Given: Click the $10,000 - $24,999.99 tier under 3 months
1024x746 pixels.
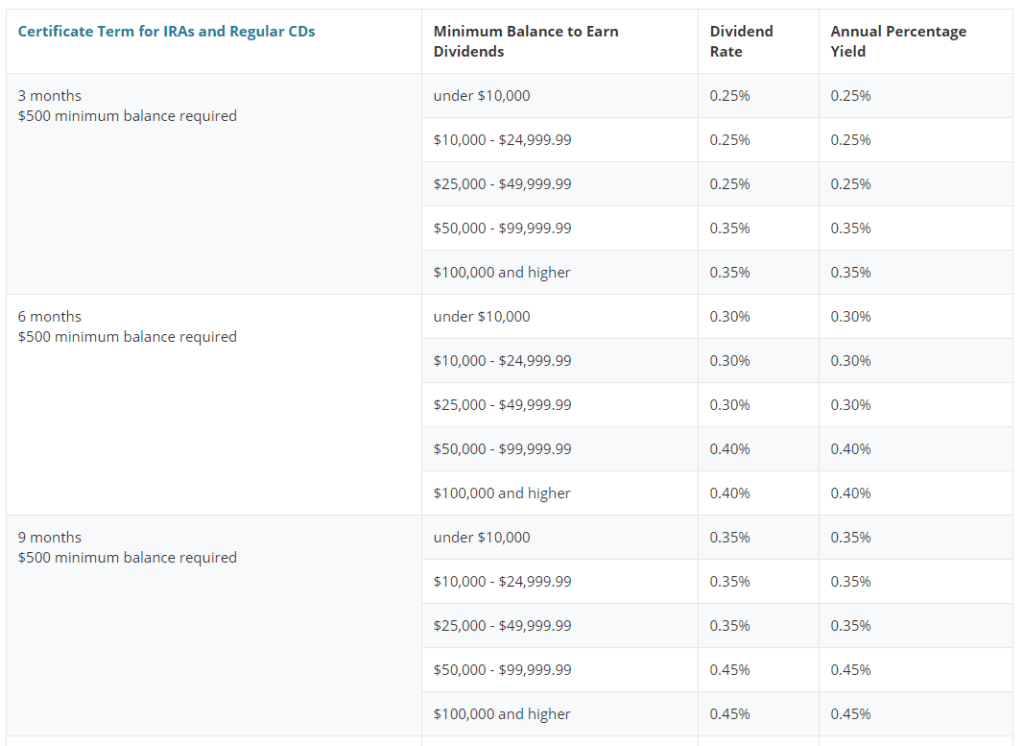Looking at the screenshot, I should click(502, 140).
